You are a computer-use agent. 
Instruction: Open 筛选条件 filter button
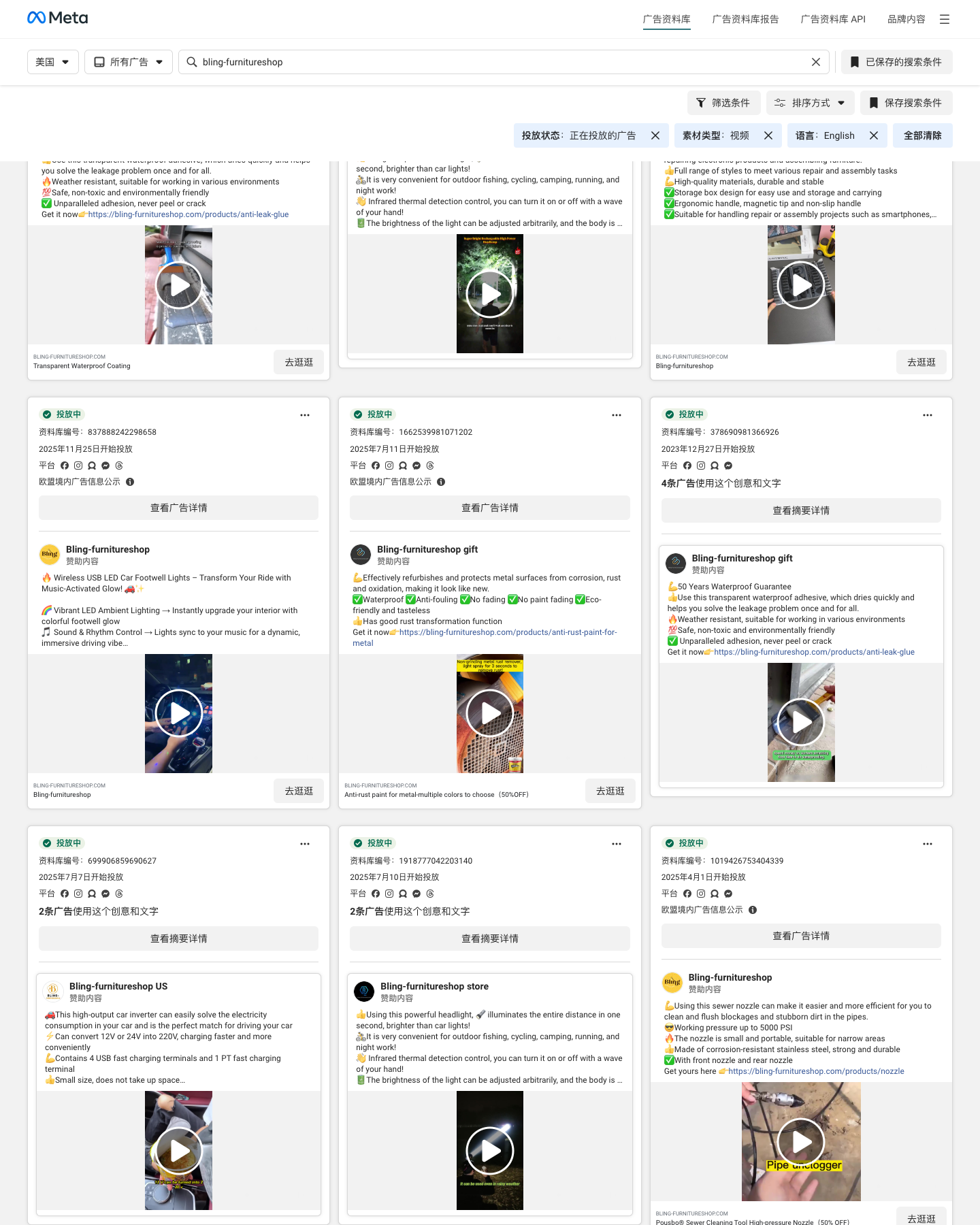point(723,103)
